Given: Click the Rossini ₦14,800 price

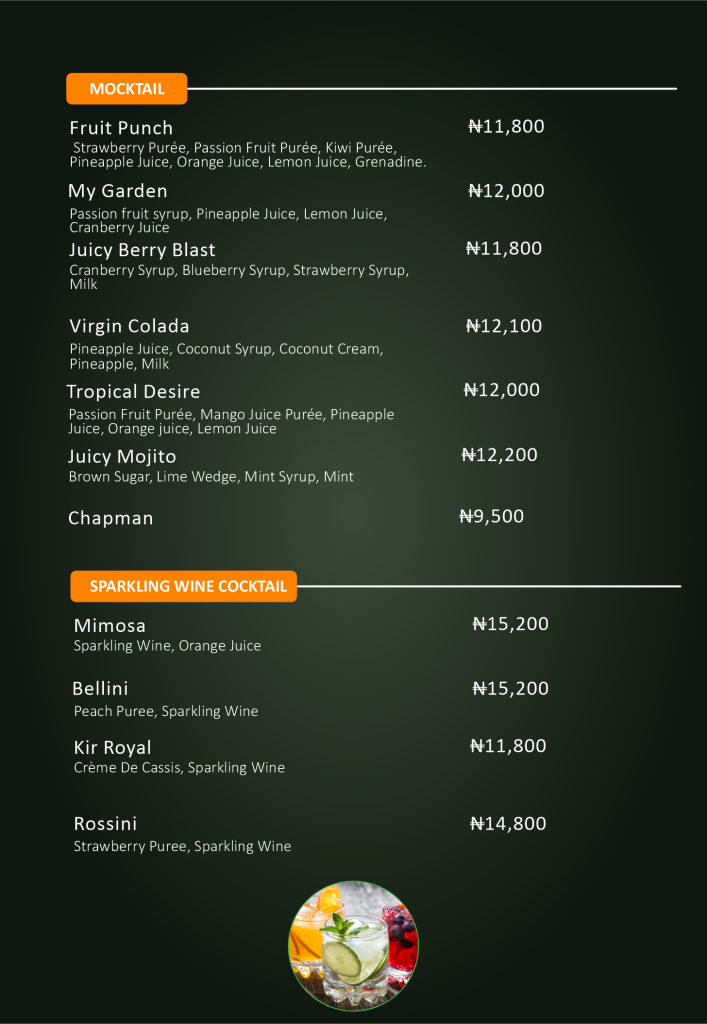Looking at the screenshot, I should (x=508, y=824).
